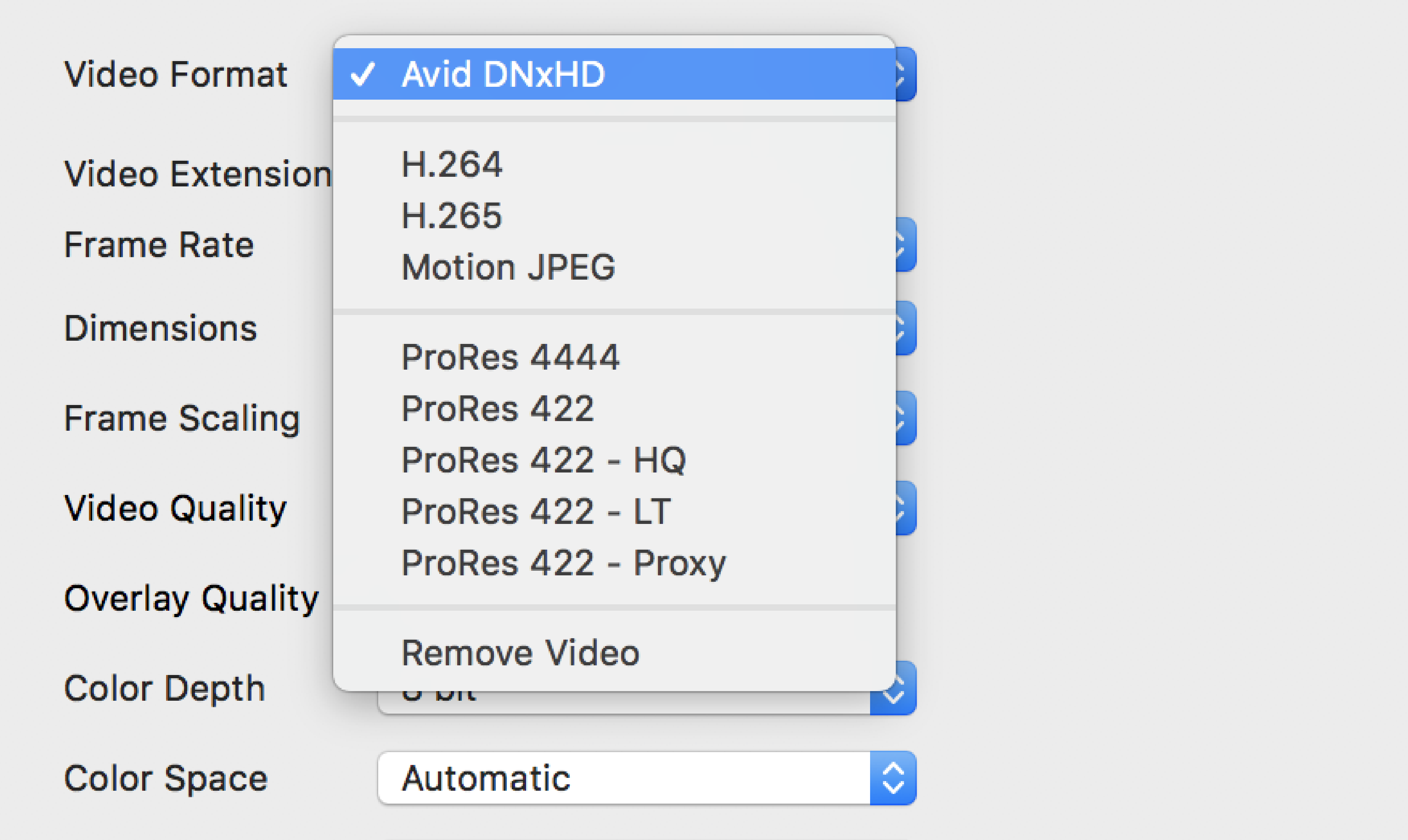Open the Video Quality popup arrows
1408x840 pixels.
coord(905,508)
